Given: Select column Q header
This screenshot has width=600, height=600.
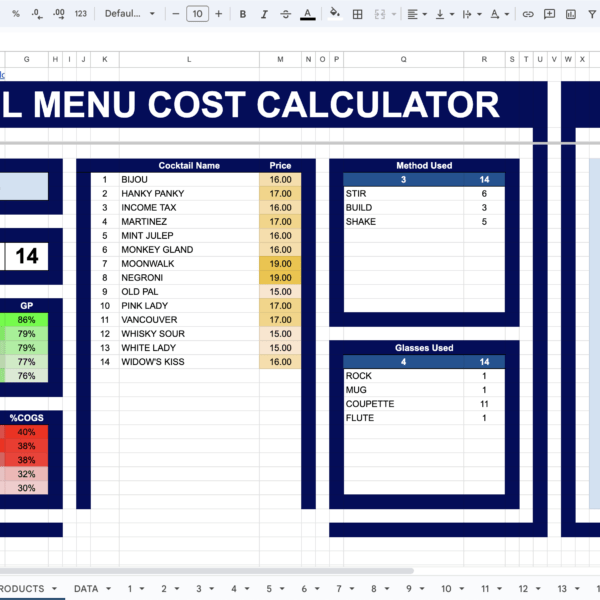Looking at the screenshot, I should tap(404, 59).
